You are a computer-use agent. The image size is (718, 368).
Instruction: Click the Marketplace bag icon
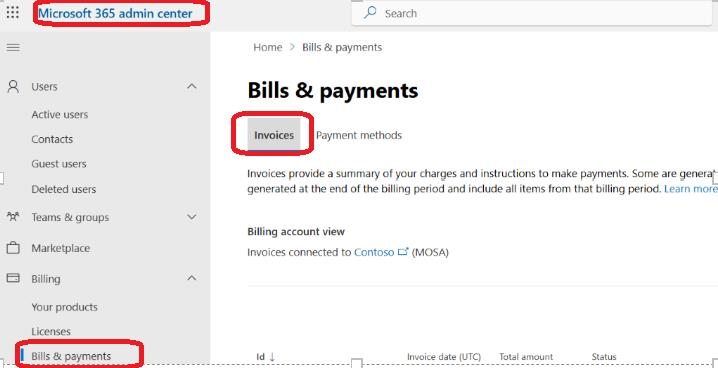tap(13, 248)
